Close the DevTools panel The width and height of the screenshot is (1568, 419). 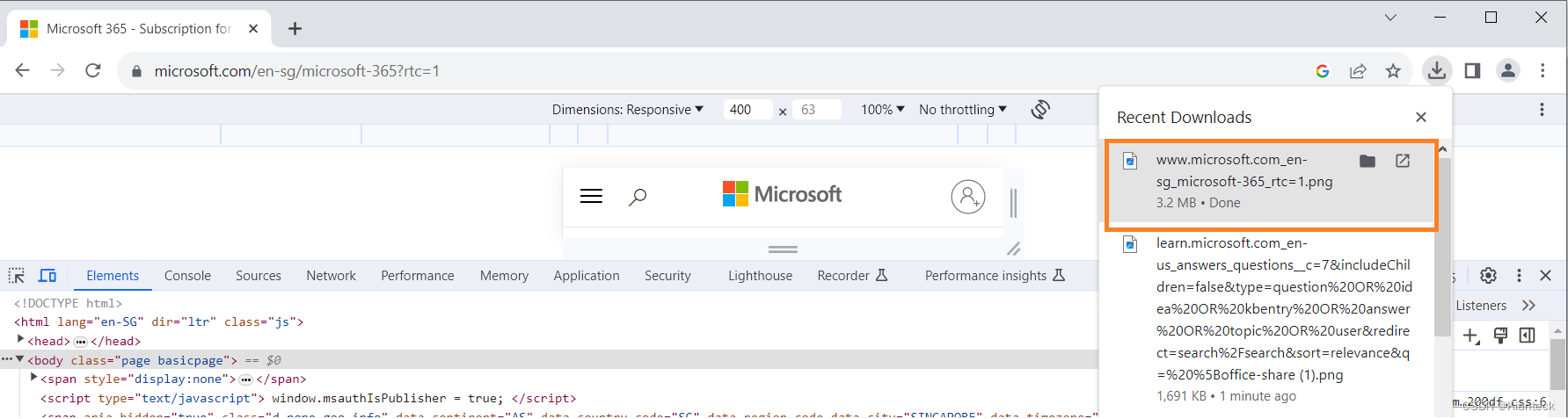click(1545, 276)
